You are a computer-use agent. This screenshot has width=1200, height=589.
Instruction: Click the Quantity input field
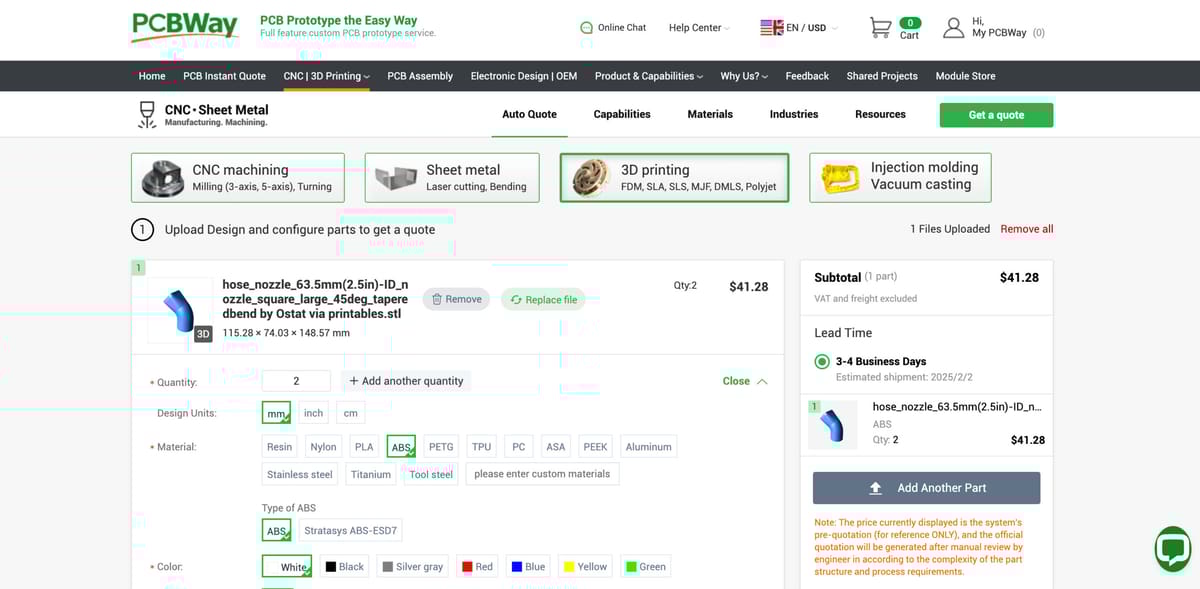(x=296, y=381)
